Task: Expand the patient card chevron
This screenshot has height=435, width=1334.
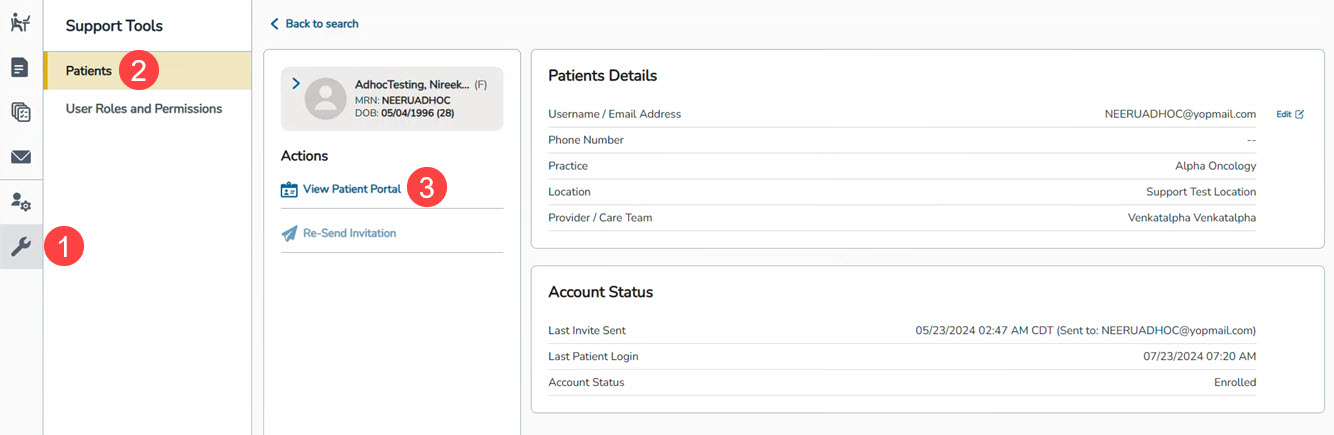Action: [295, 84]
